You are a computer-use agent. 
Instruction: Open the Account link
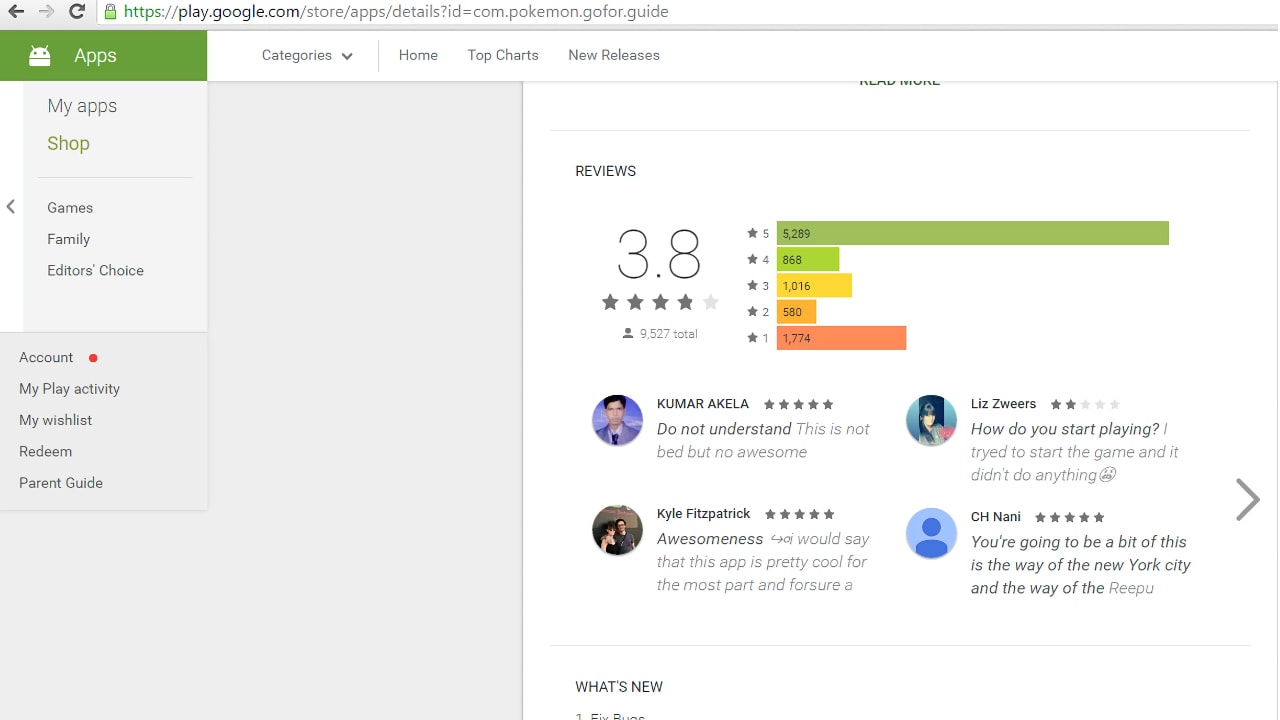pyautogui.click(x=46, y=358)
